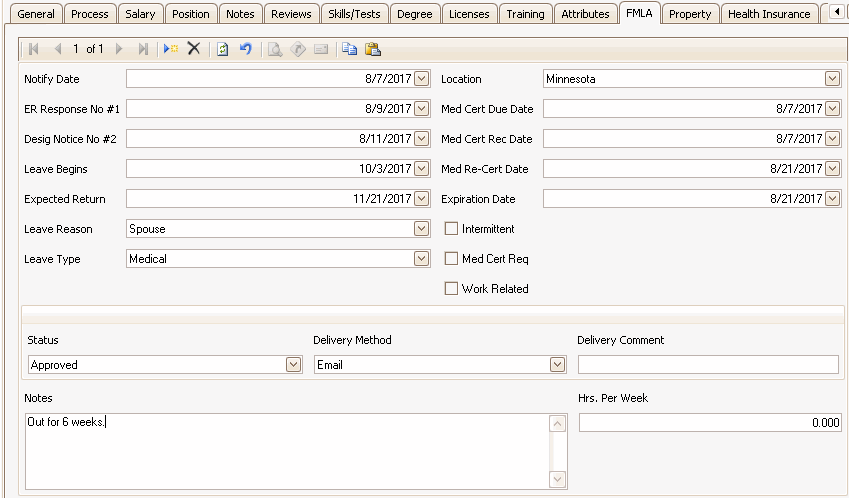
Task: Go to the last record
Action: click(143, 49)
